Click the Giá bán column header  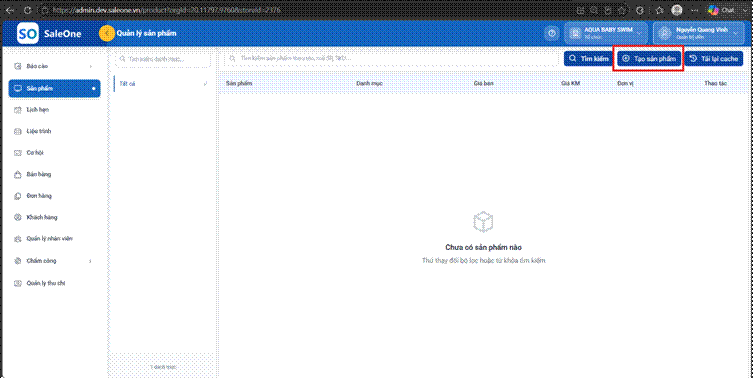point(483,84)
